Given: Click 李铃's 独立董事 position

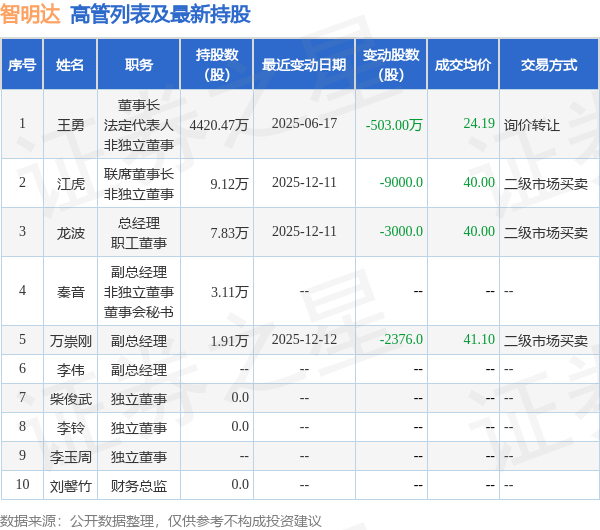Looking at the screenshot, I should 139,428.
